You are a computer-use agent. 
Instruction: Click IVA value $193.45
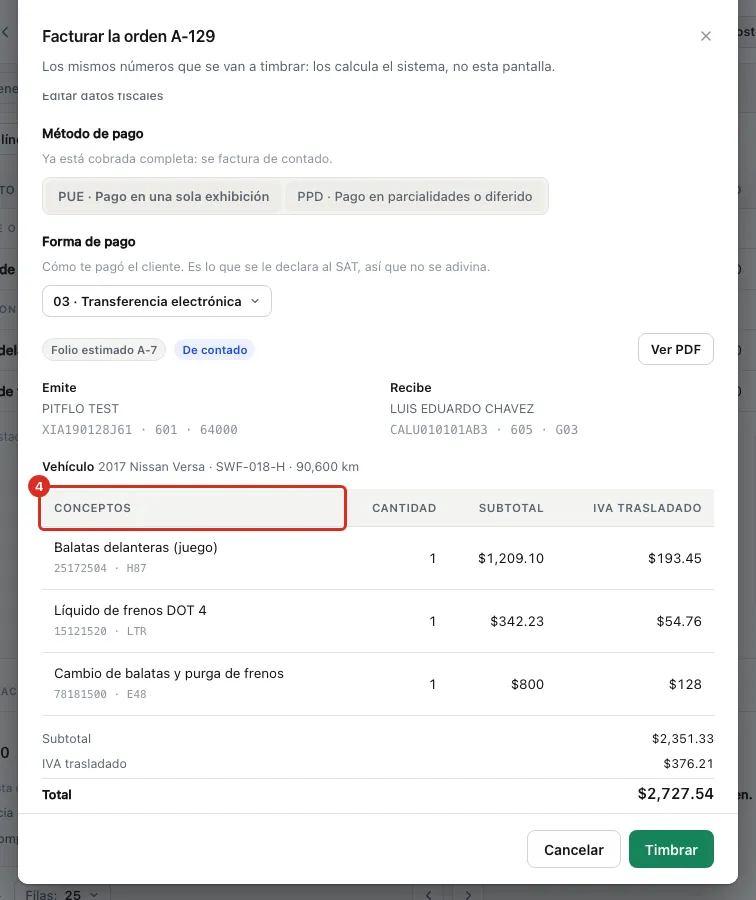[674, 558]
